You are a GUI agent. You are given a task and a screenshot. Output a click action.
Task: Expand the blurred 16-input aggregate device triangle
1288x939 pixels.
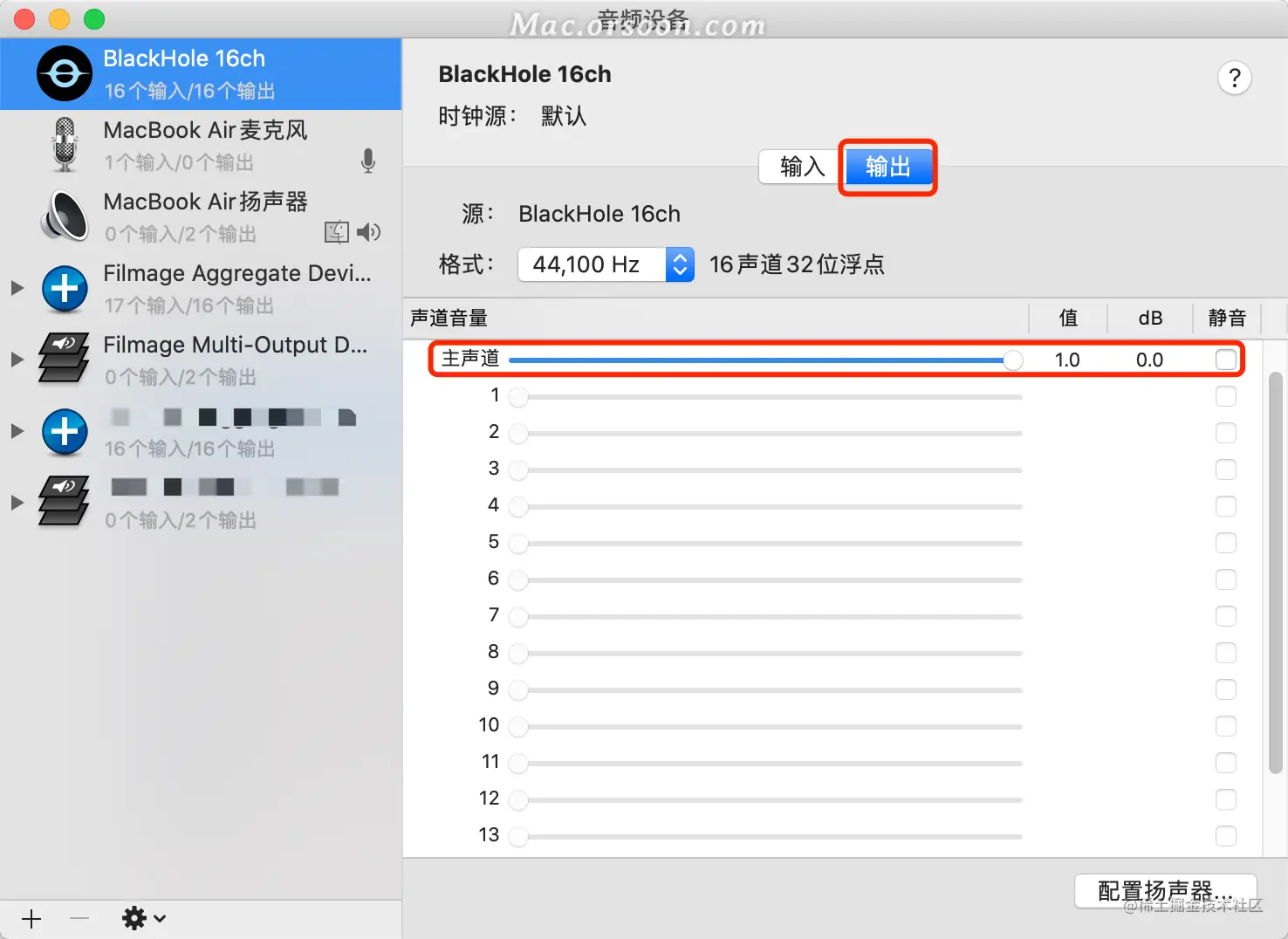[x=17, y=431]
